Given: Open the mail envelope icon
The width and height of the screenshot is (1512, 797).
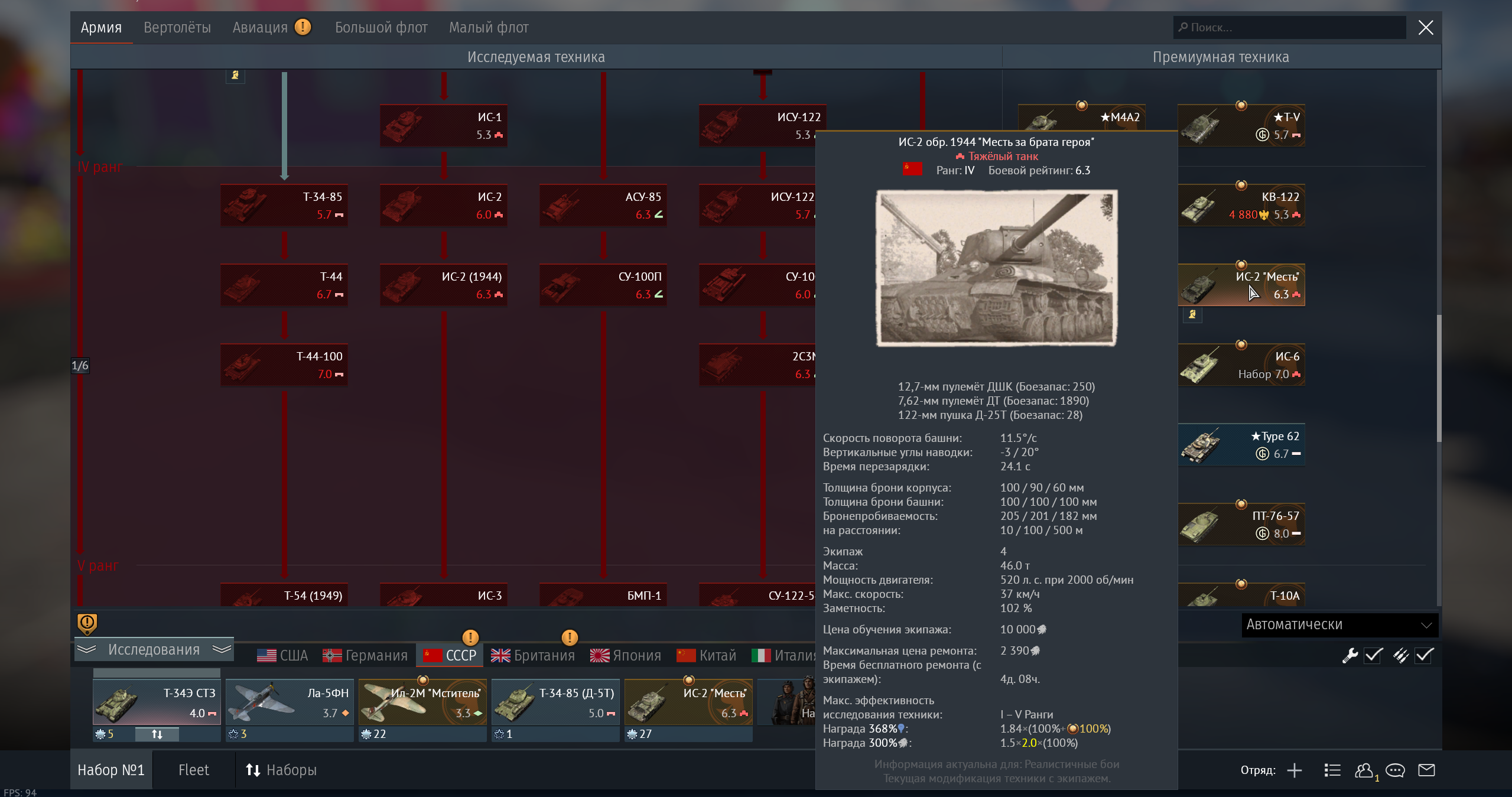Looking at the screenshot, I should (x=1427, y=770).
